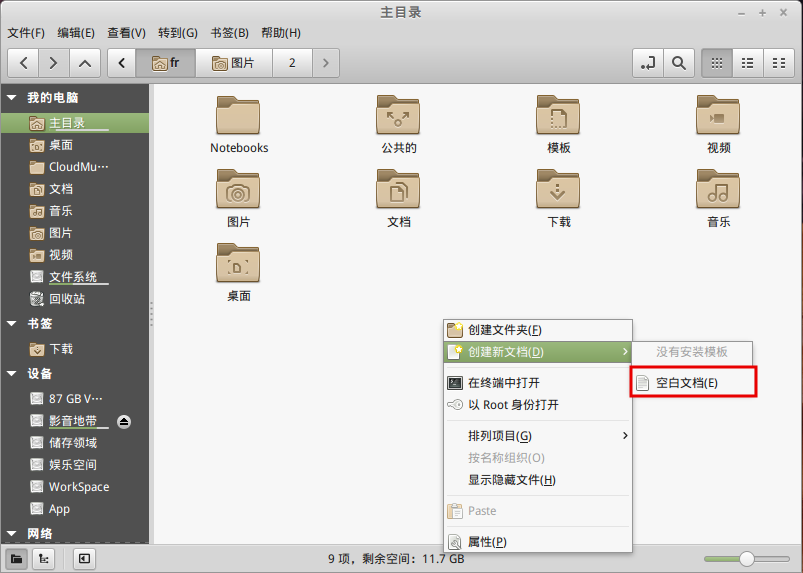Click the 图片 path bar button
The image size is (803, 573).
(x=233, y=63)
